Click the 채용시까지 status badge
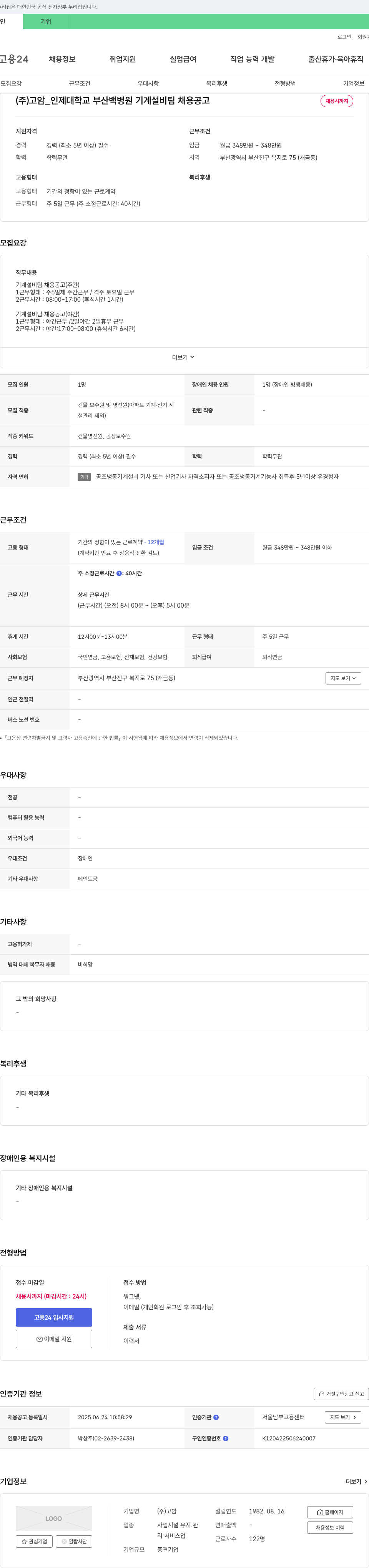The width and height of the screenshot is (369, 1568). (x=337, y=101)
